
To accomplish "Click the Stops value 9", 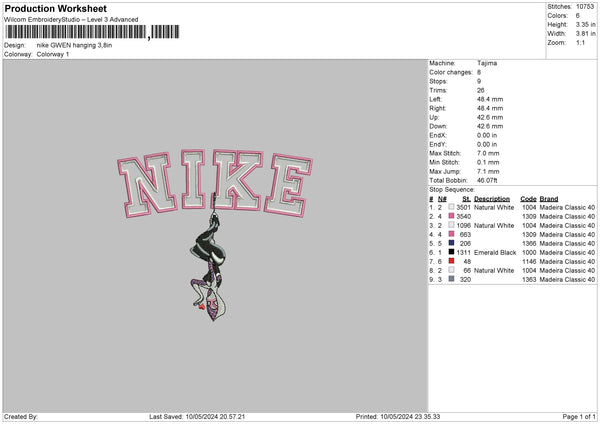I will (479, 81).
